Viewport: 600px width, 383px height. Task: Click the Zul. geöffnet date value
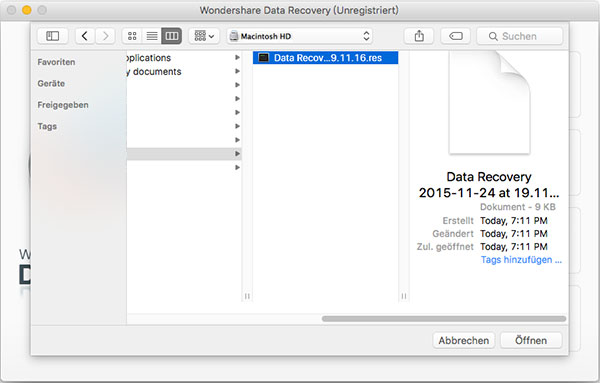point(514,247)
